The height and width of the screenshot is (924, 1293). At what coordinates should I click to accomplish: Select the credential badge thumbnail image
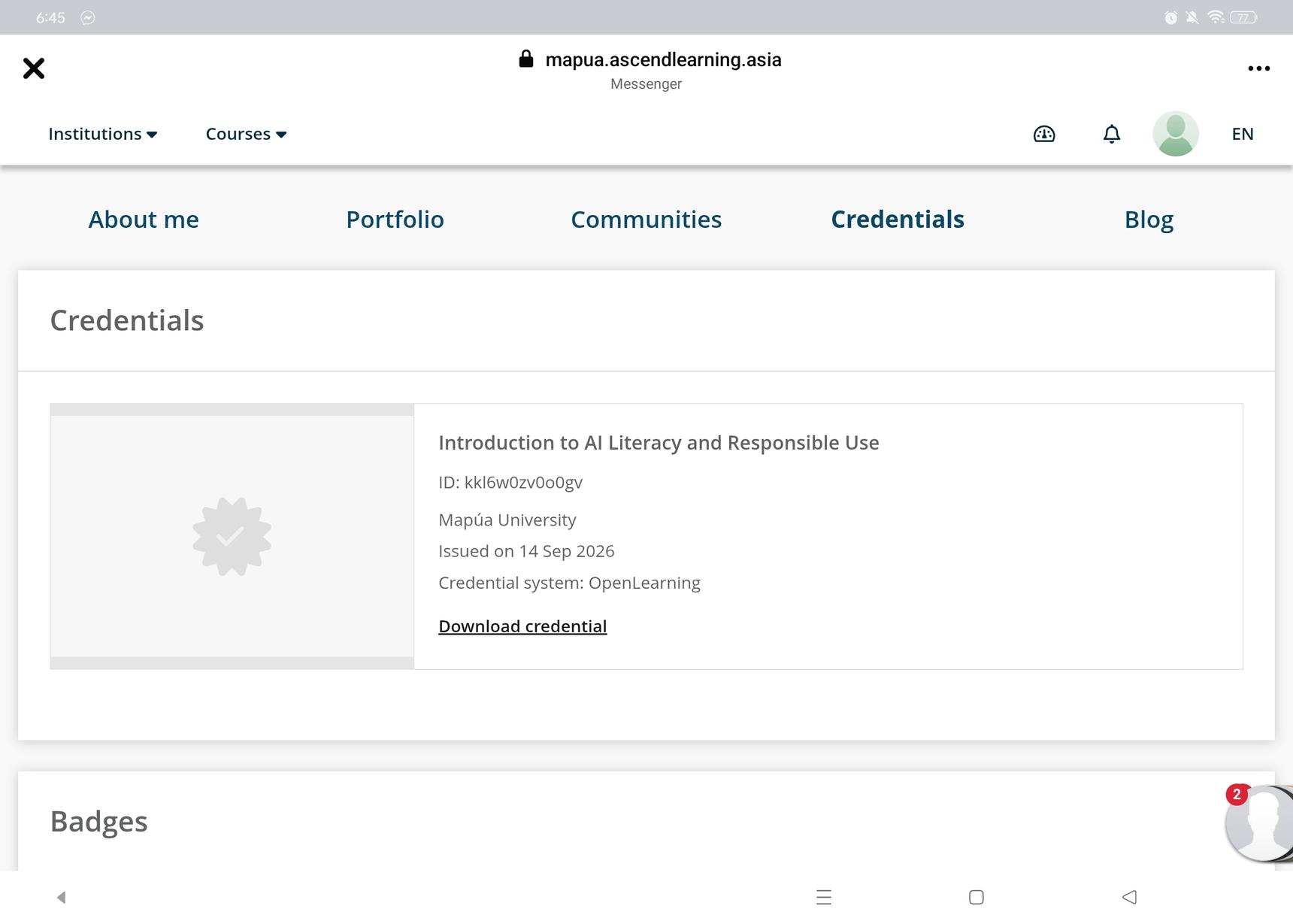[232, 536]
